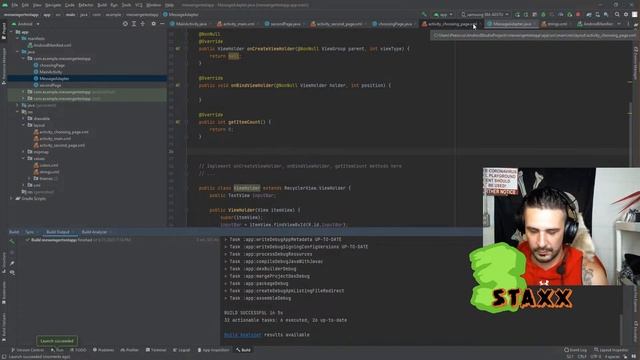This screenshot has height=360, width=640.
Task: Hide the Project panel with minimize icon
Action: pyautogui.click(x=162, y=24)
